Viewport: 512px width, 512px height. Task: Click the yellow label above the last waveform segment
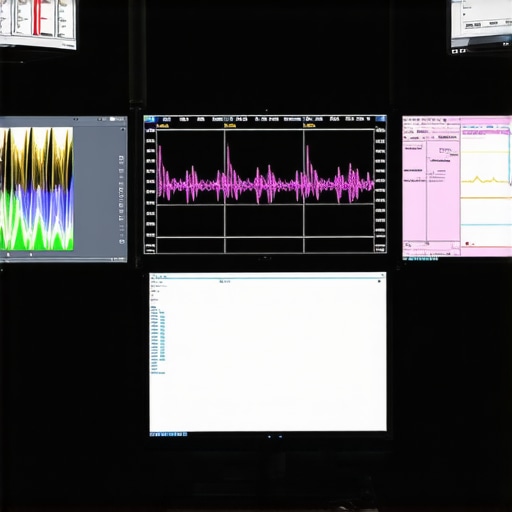point(309,126)
